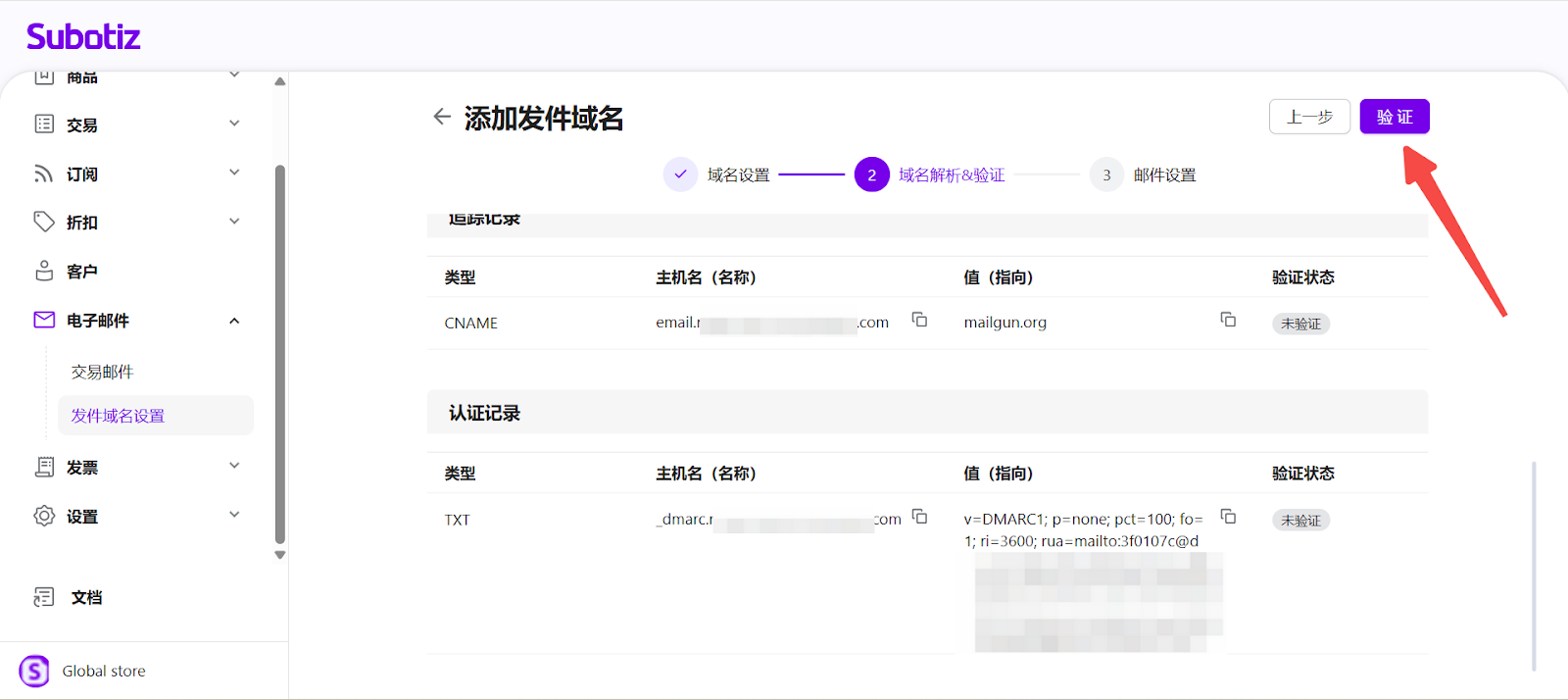Copy the CNAME hostname email record
Viewport: 1568px width, 700px height.
919,320
